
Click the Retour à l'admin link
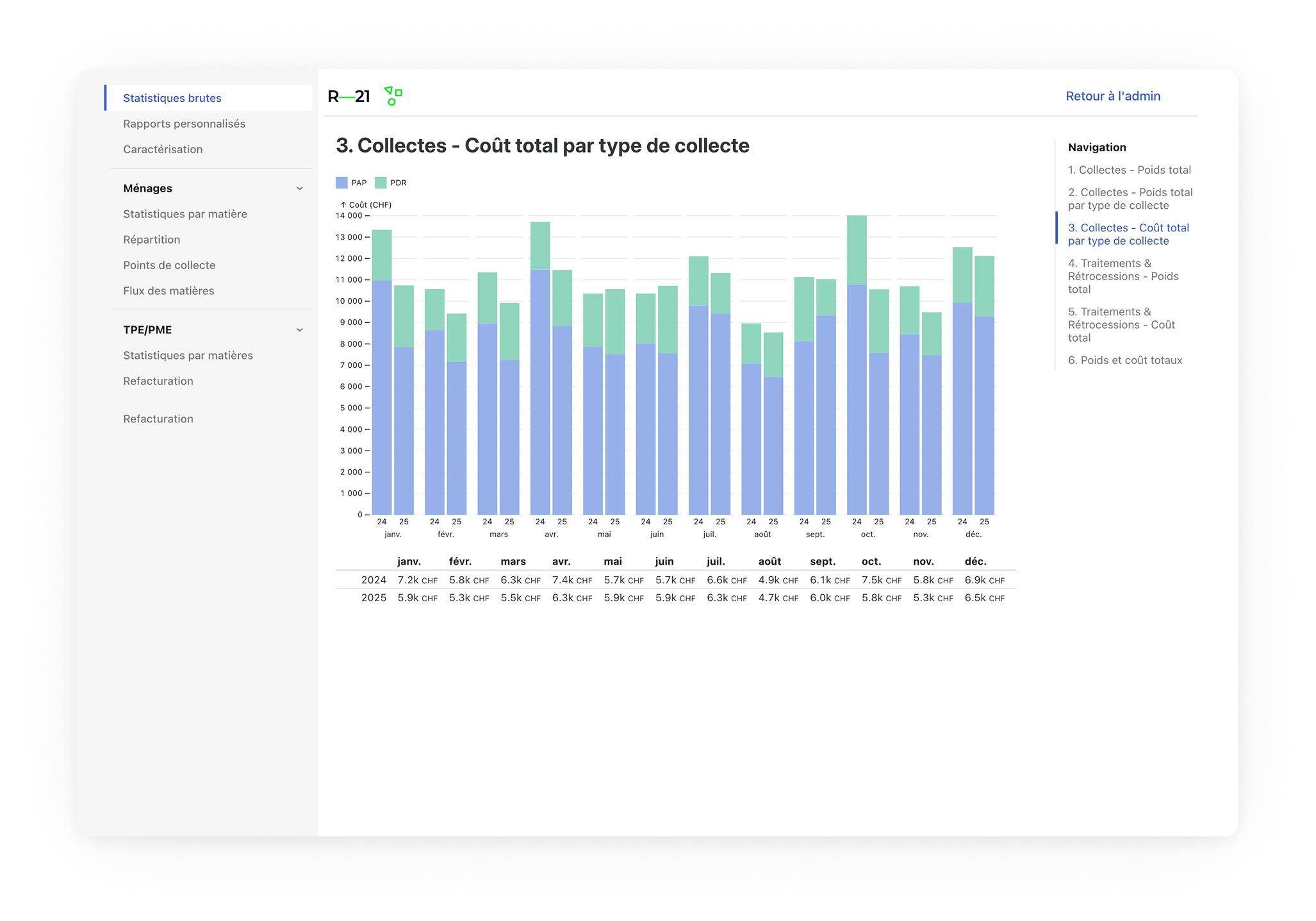point(1112,96)
